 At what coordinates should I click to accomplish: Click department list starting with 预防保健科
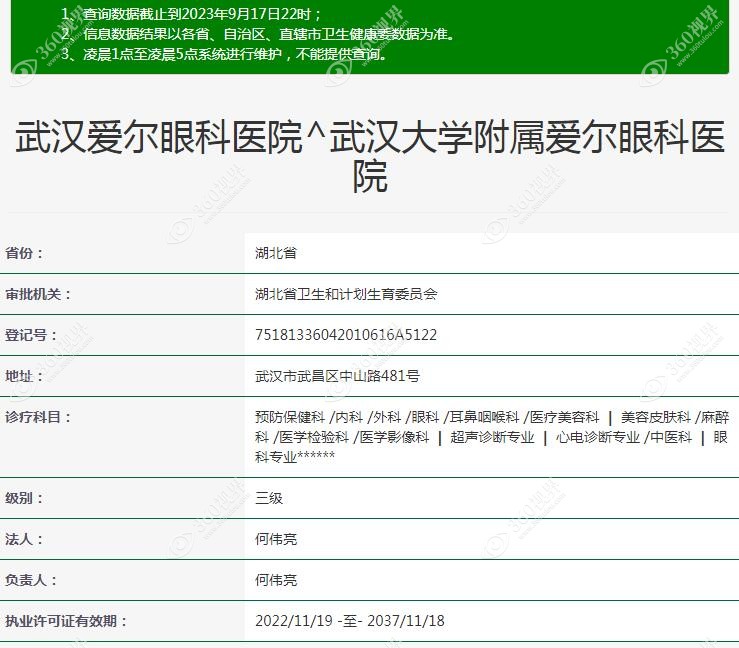492,437
